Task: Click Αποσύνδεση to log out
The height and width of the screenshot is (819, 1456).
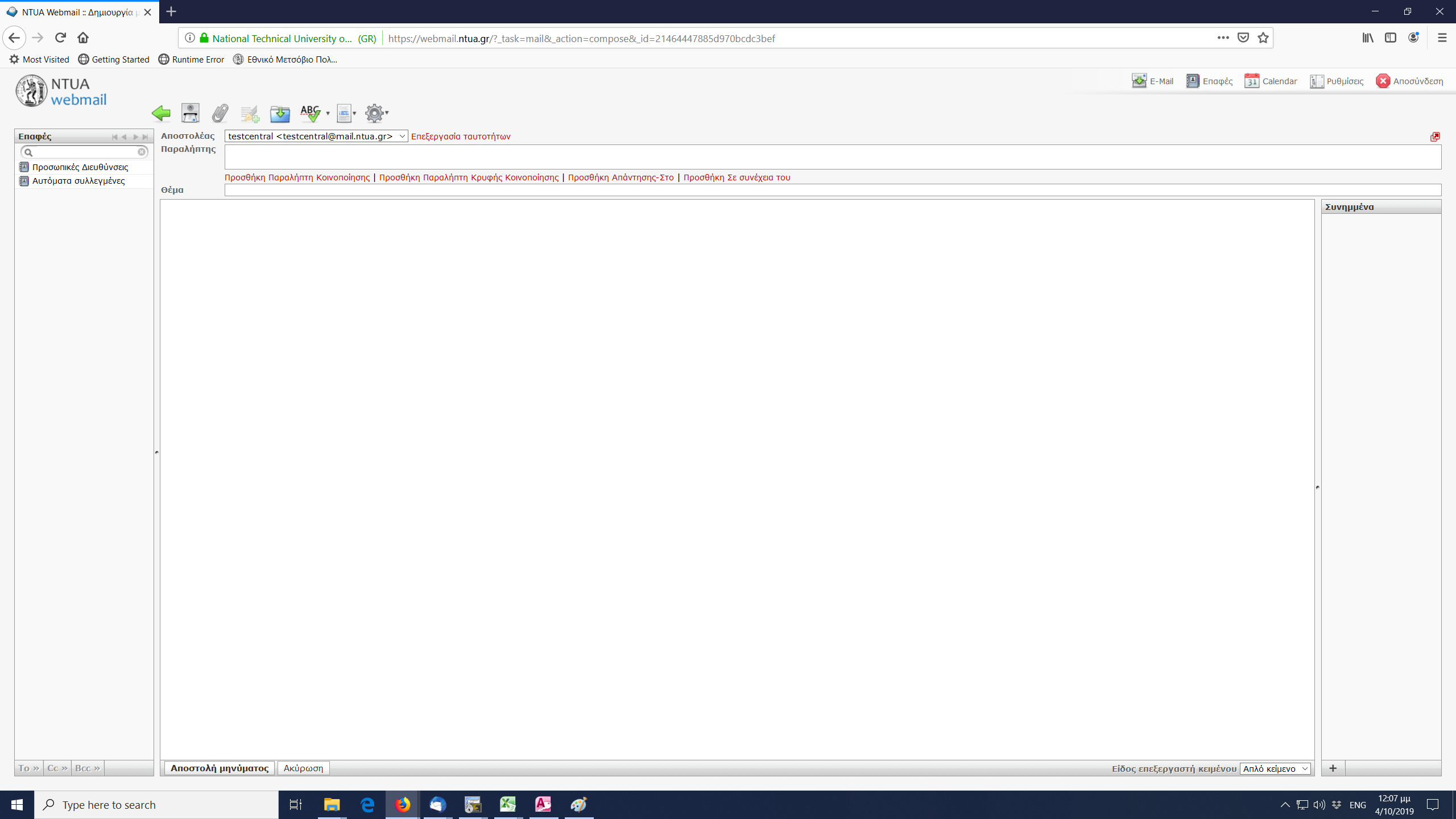Action: 1409,81
